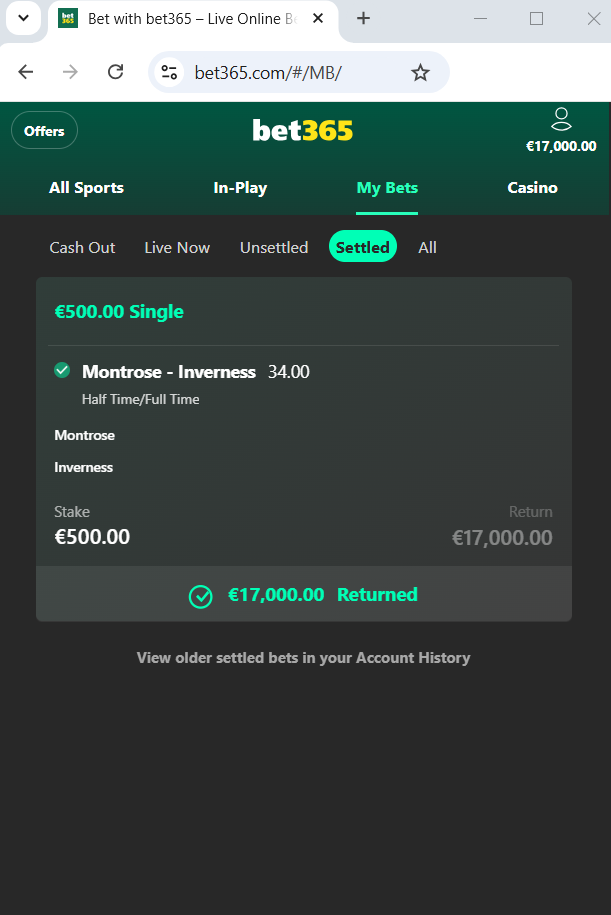Viewport: 611px width, 915px height.
Task: Bookmark this page with the star icon
Action: coord(421,72)
